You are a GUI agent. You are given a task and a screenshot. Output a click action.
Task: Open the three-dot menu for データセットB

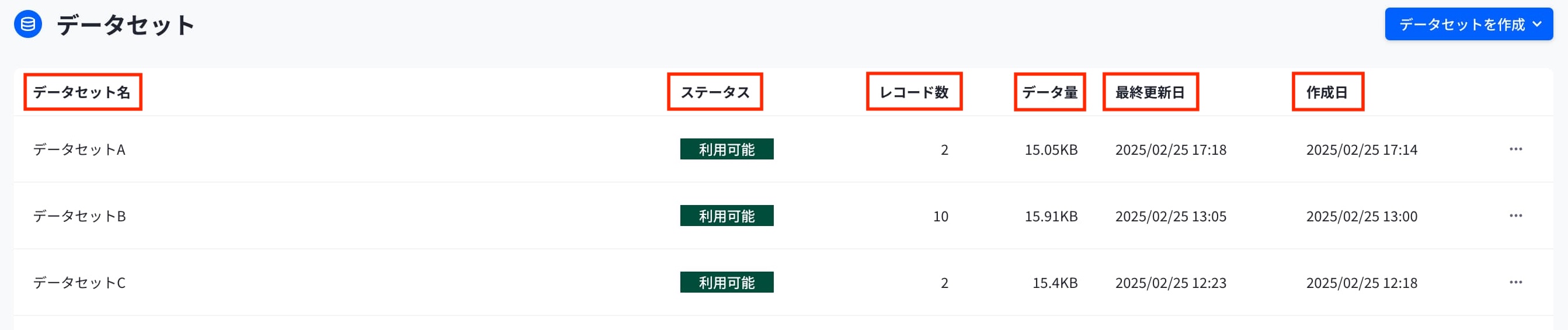(1515, 216)
